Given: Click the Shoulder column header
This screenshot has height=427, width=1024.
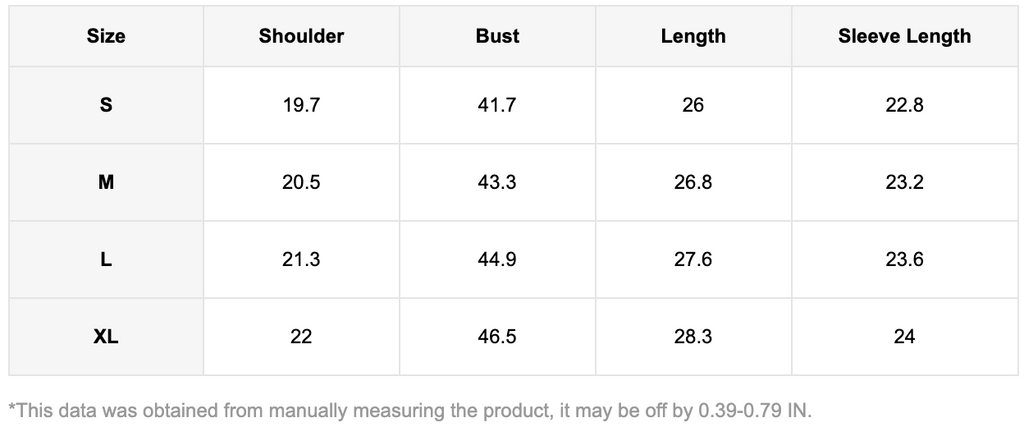Looking at the screenshot, I should (301, 36).
